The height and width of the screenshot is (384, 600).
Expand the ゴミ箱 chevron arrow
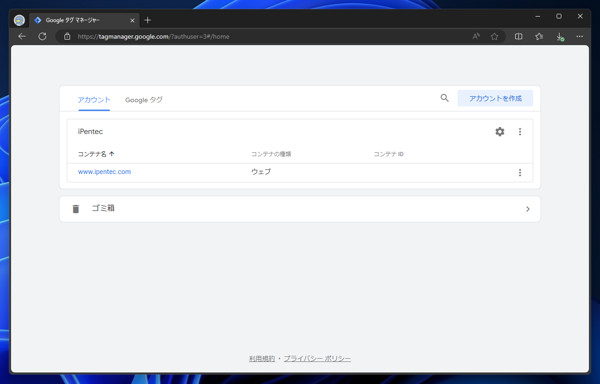(x=528, y=209)
